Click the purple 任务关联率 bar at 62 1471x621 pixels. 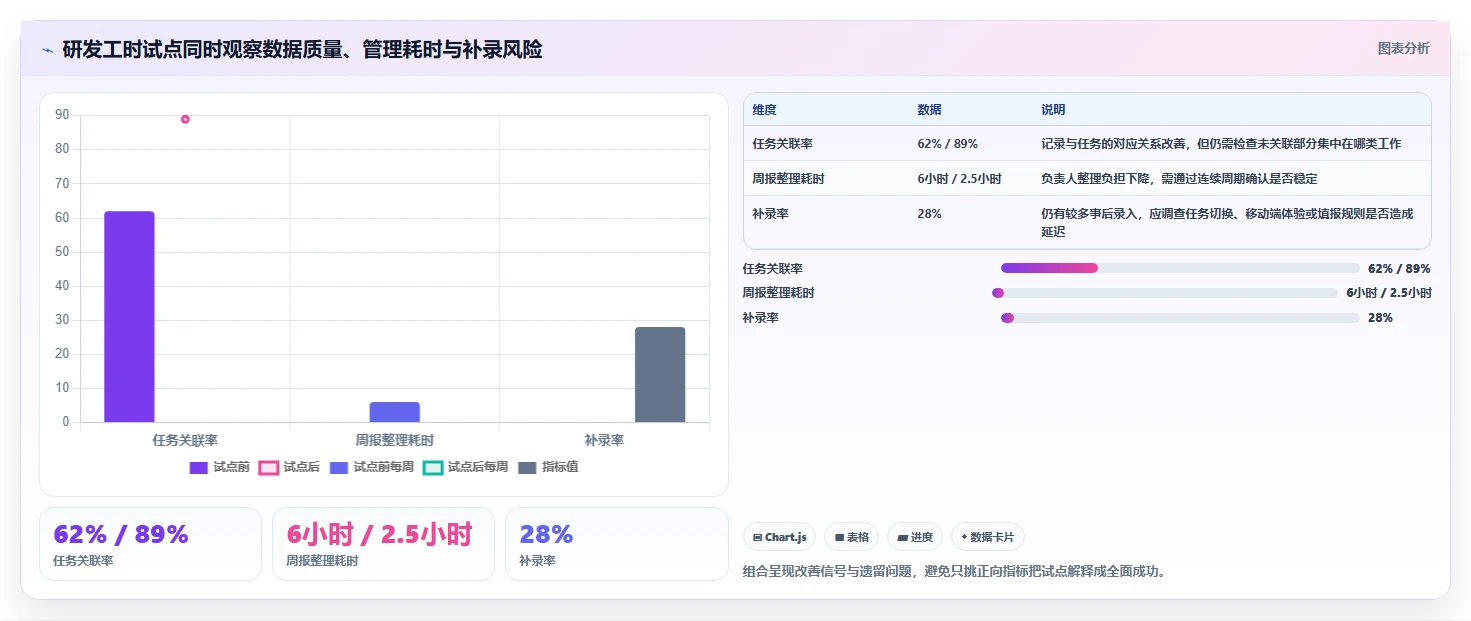click(x=129, y=316)
